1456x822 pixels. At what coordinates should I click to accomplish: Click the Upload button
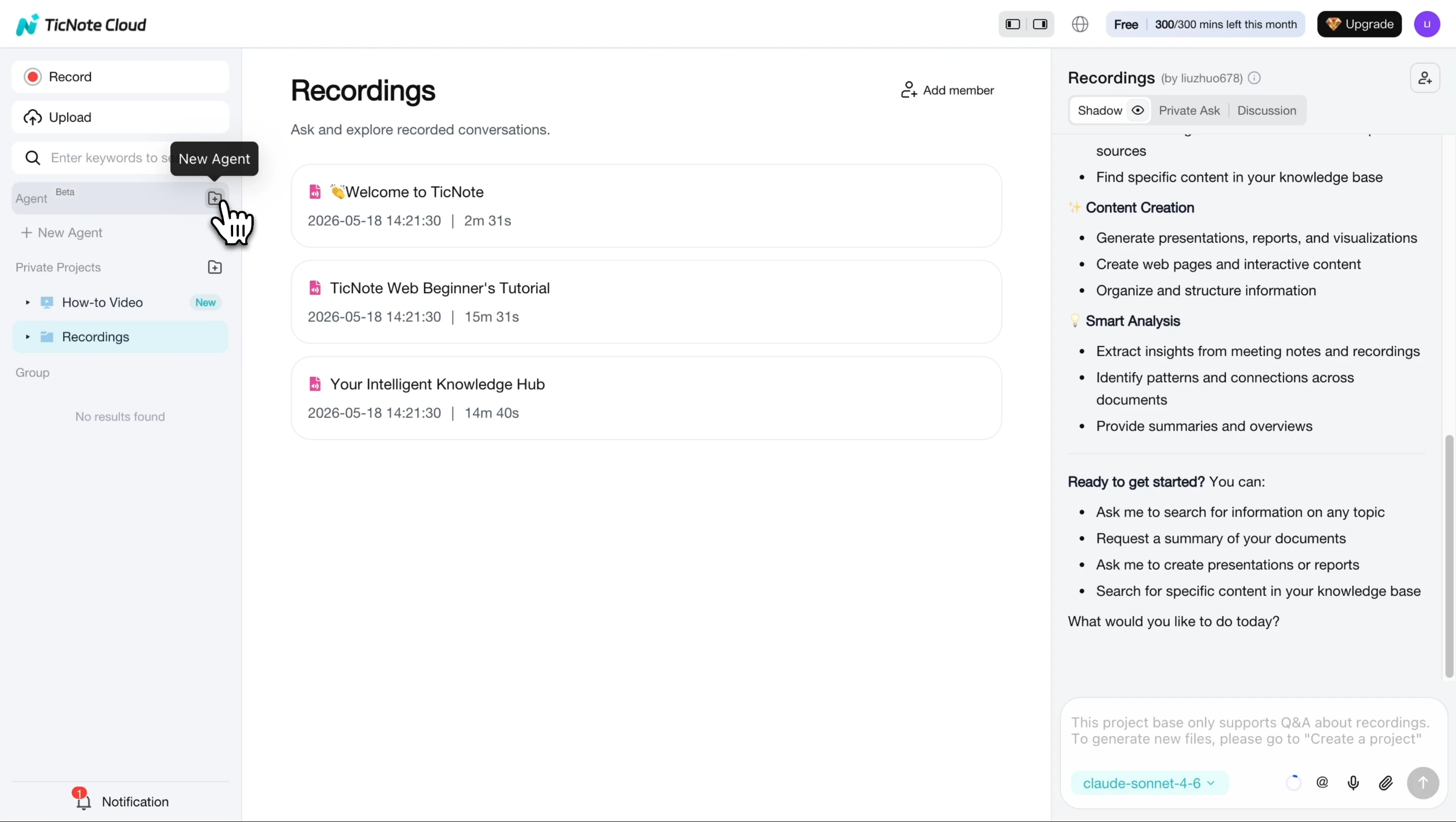pos(120,117)
